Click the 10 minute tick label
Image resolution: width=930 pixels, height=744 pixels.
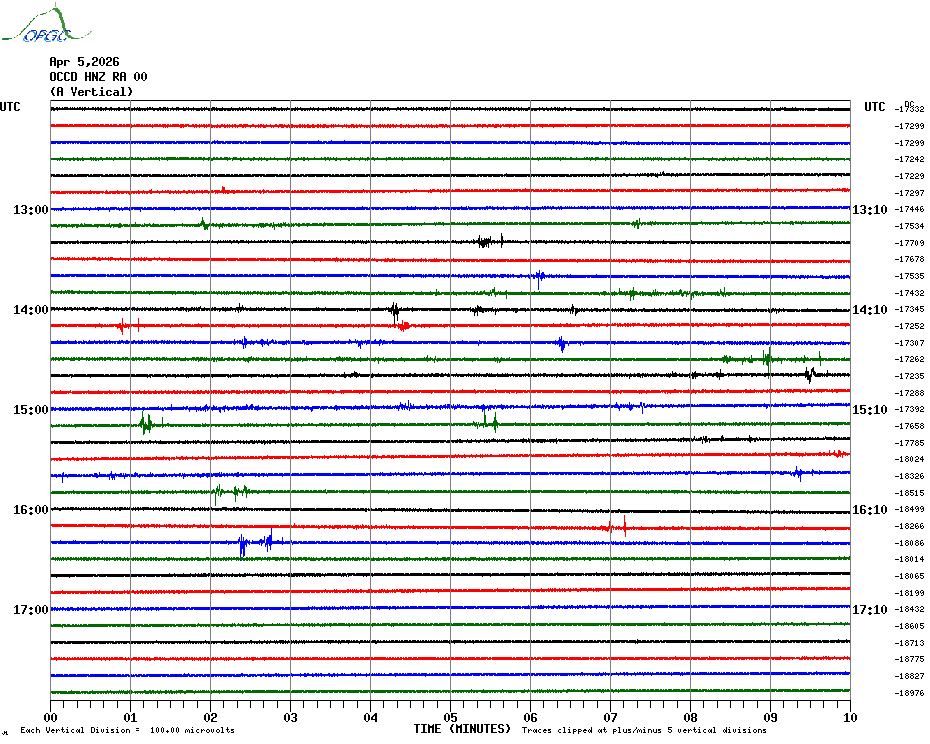(849, 717)
